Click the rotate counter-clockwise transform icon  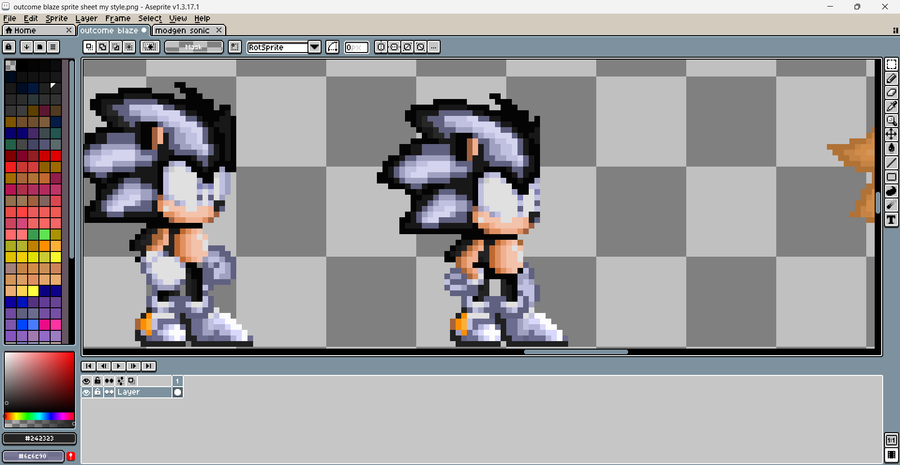pos(420,47)
